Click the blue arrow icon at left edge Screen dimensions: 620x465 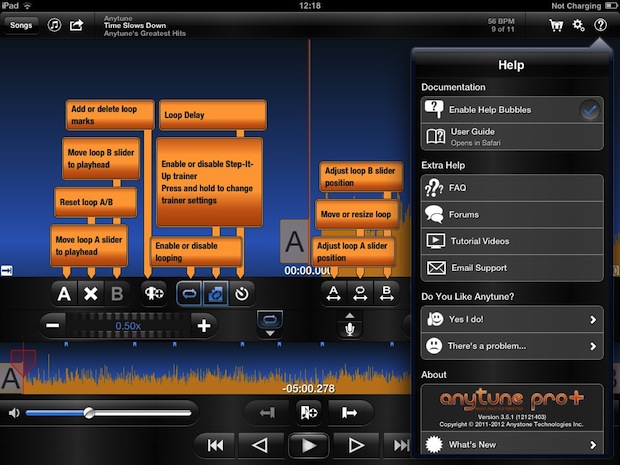[7, 270]
